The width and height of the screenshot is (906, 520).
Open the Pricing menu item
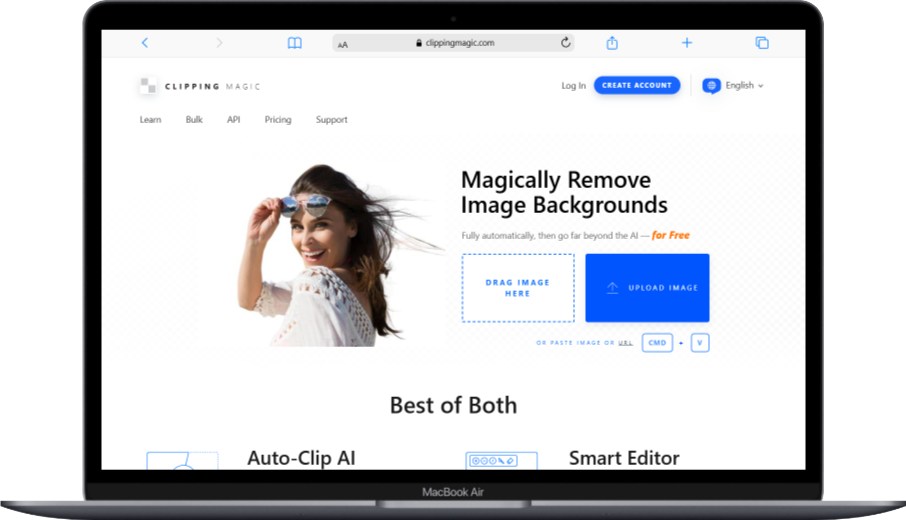click(x=278, y=120)
